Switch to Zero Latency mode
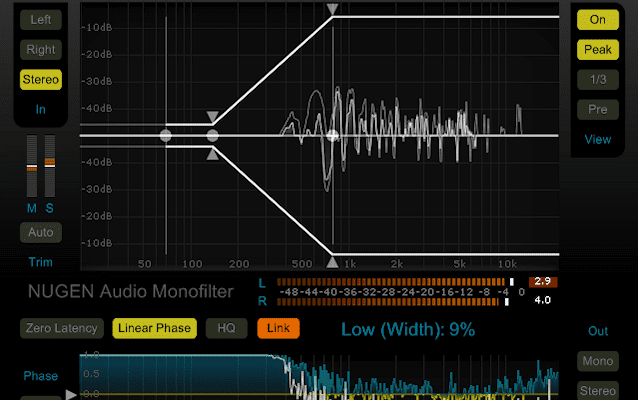The height and width of the screenshot is (400, 638). 62,327
